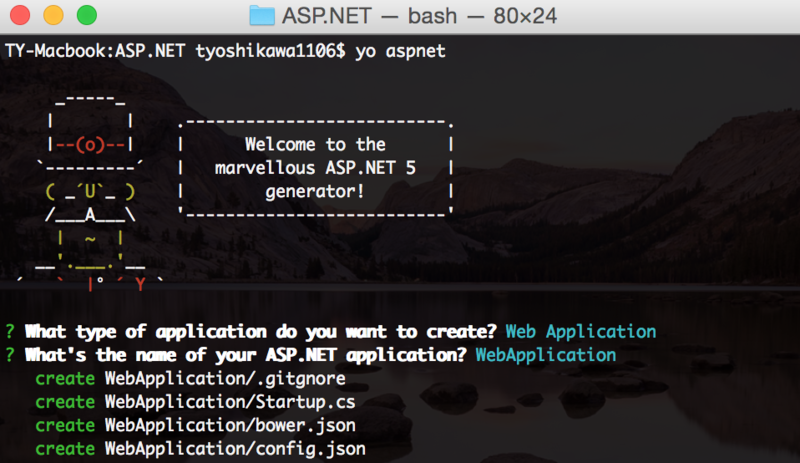Click the 'Welcome to the' banner line
Image resolution: width=800 pixels, height=463 pixels.
pos(315,144)
